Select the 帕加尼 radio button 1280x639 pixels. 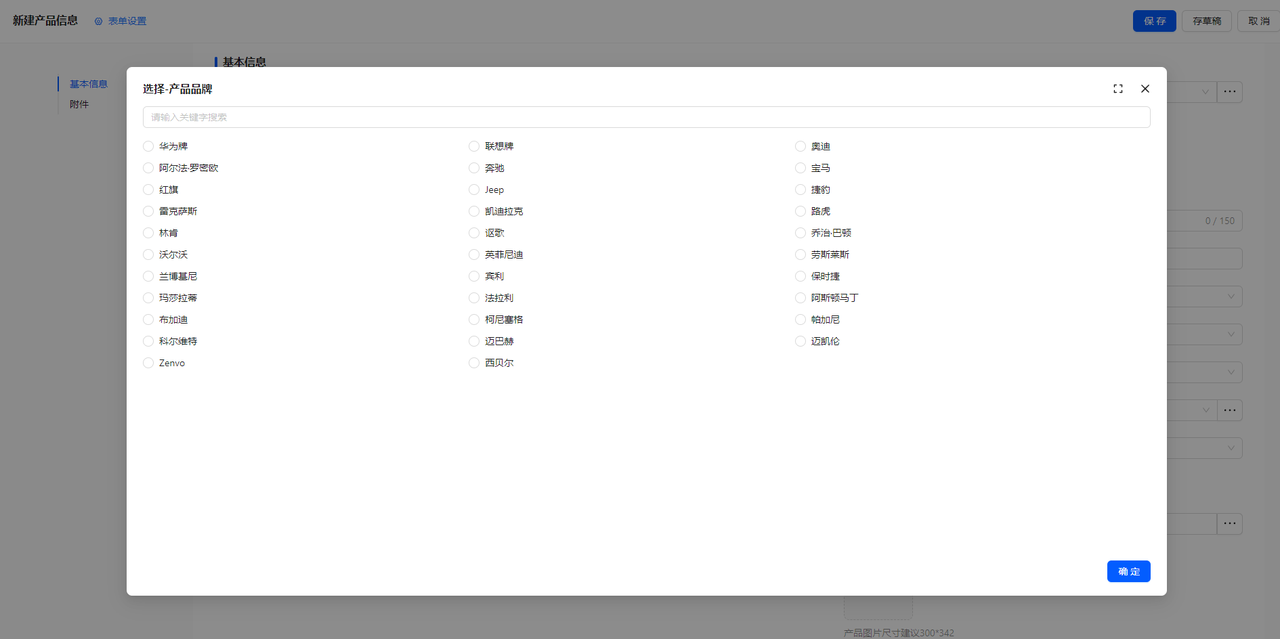(801, 320)
